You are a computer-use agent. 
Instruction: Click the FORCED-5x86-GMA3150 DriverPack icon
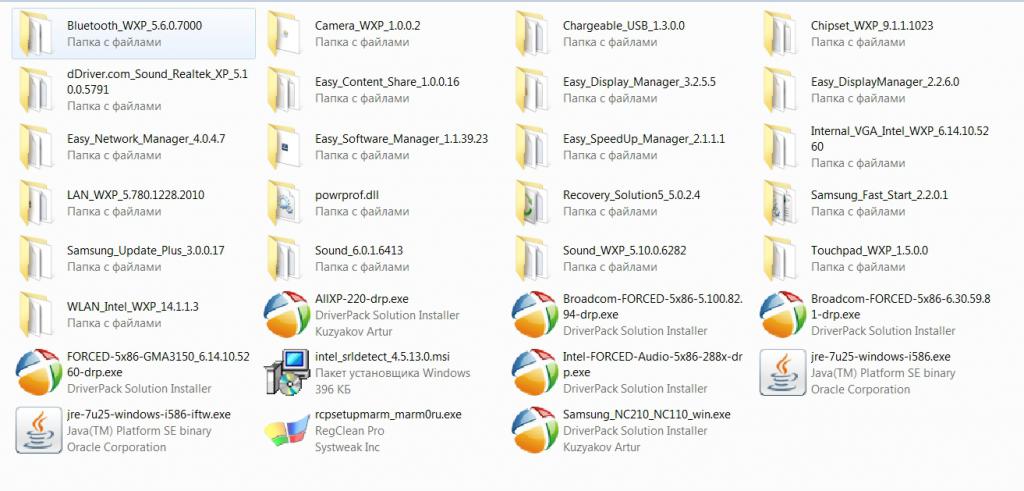pyautogui.click(x=39, y=372)
